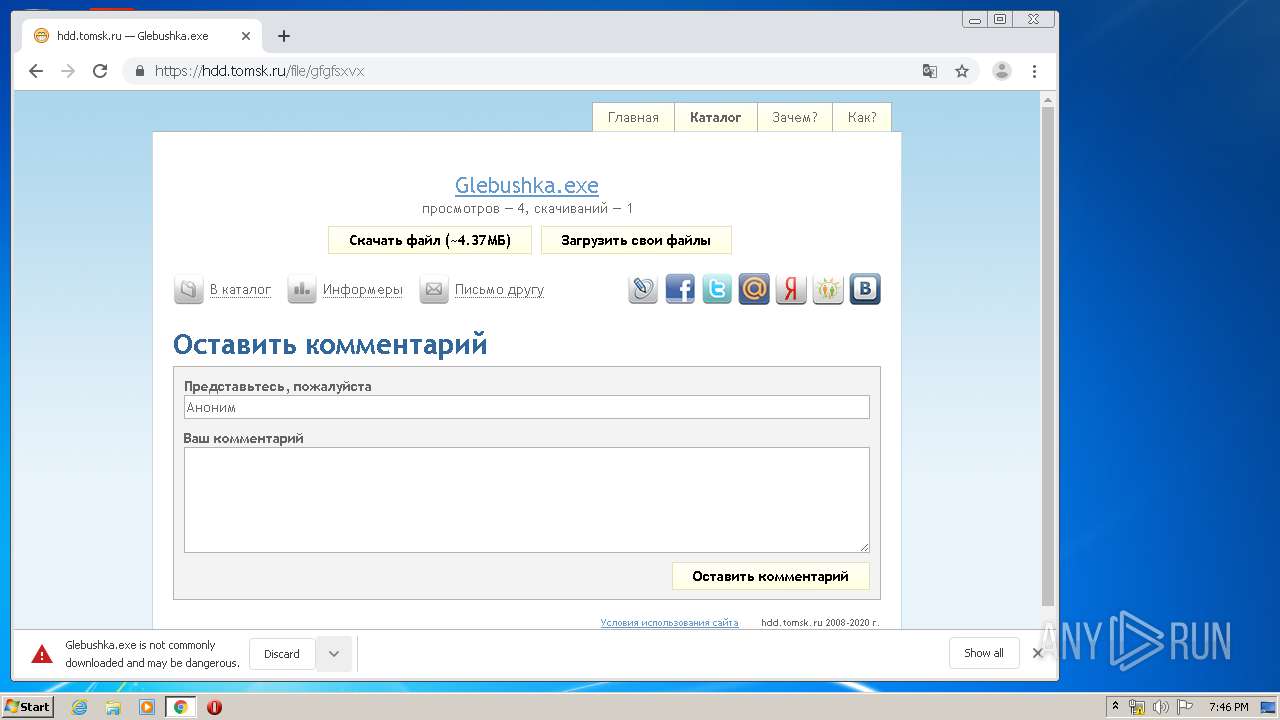Dismiss the download bar
The width and height of the screenshot is (1280, 720).
(x=1037, y=653)
